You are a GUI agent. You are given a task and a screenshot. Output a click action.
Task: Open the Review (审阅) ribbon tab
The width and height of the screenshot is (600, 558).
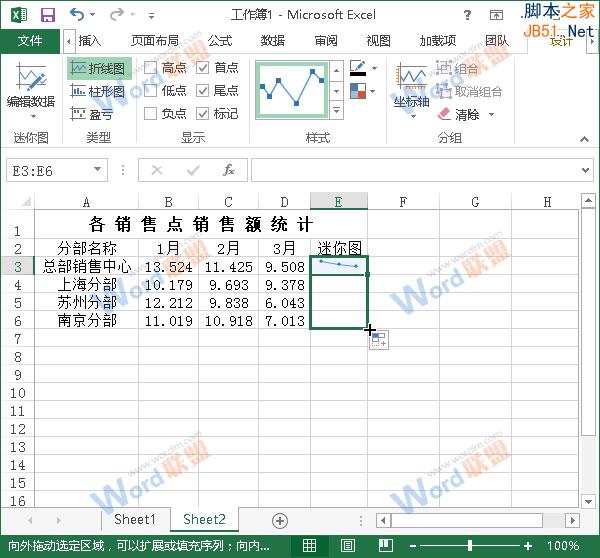pos(326,41)
